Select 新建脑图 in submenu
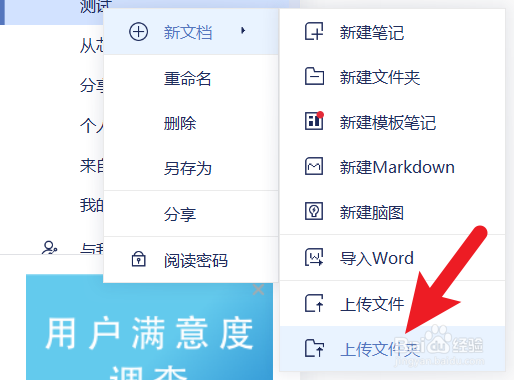 tap(392, 212)
